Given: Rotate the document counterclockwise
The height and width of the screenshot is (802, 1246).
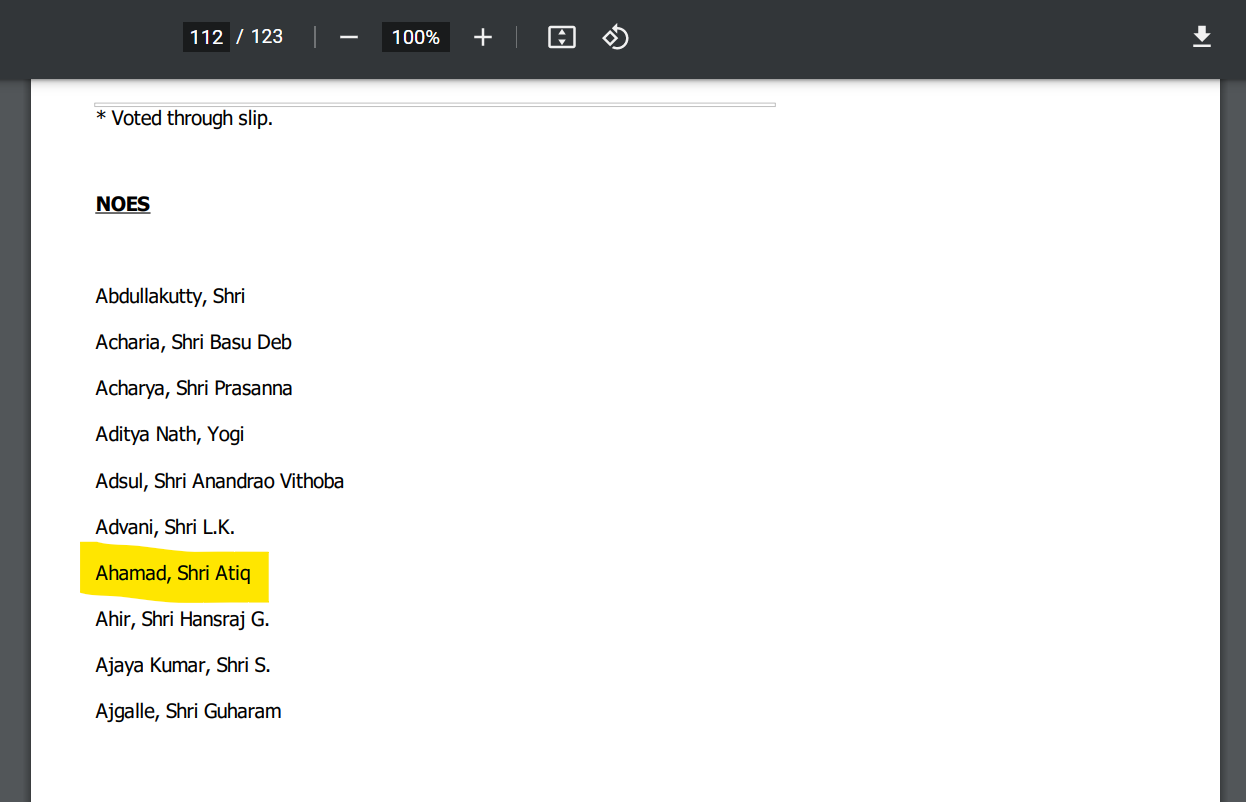Looking at the screenshot, I should click(x=615, y=37).
